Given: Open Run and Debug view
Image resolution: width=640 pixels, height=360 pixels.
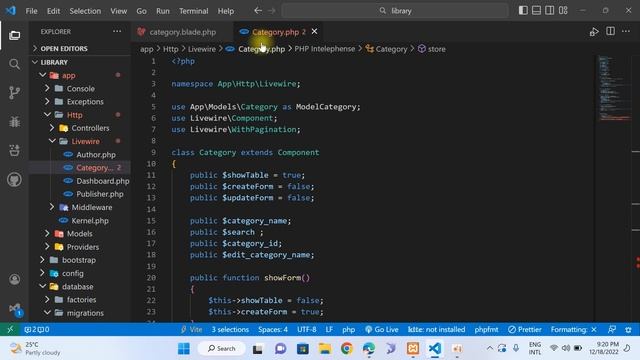Looking at the screenshot, I should [x=14, y=122].
